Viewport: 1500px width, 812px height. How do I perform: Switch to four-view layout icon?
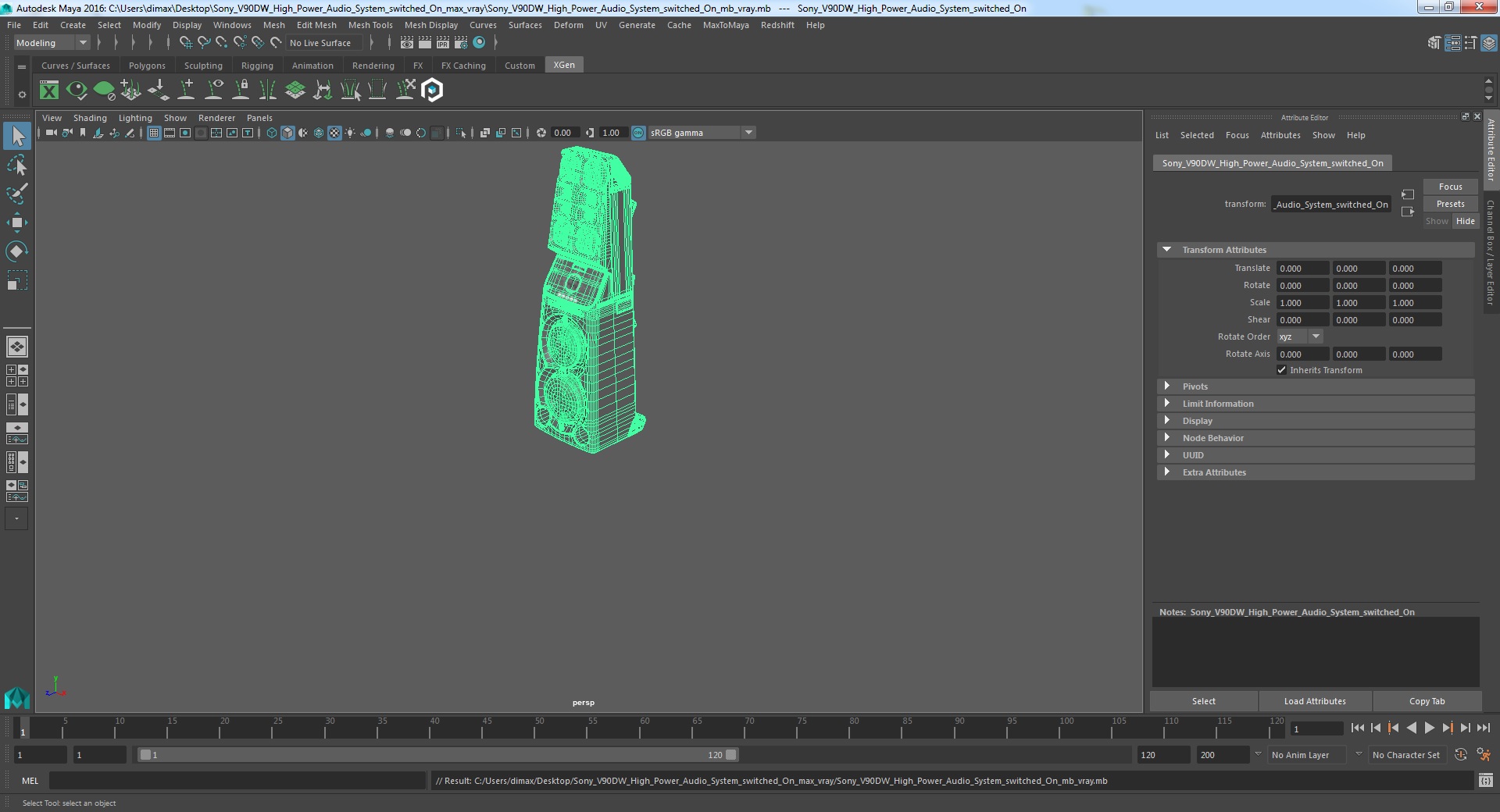click(17, 376)
